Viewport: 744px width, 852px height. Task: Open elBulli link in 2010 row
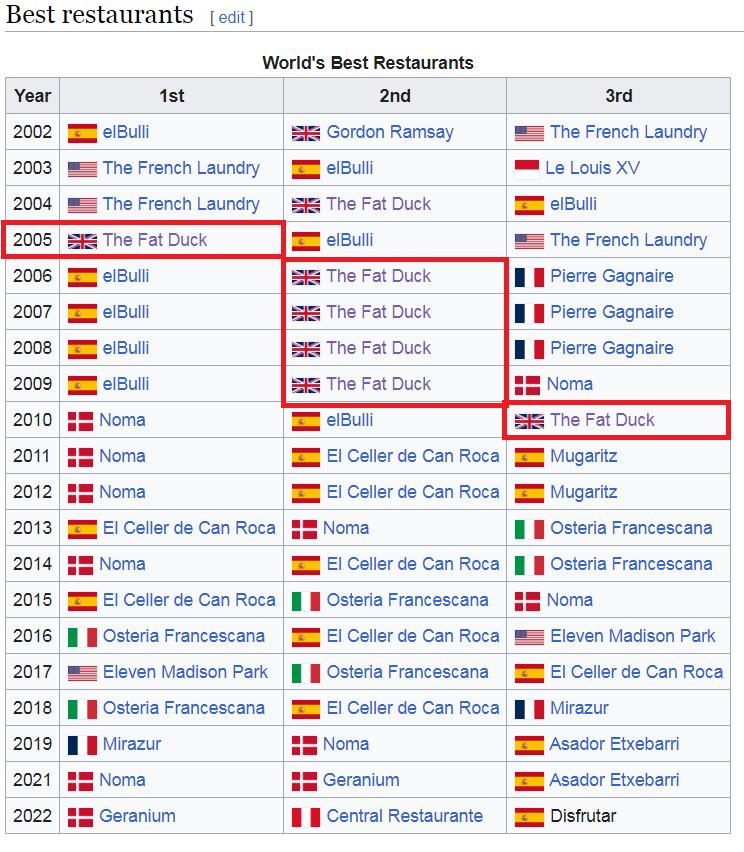pos(349,419)
